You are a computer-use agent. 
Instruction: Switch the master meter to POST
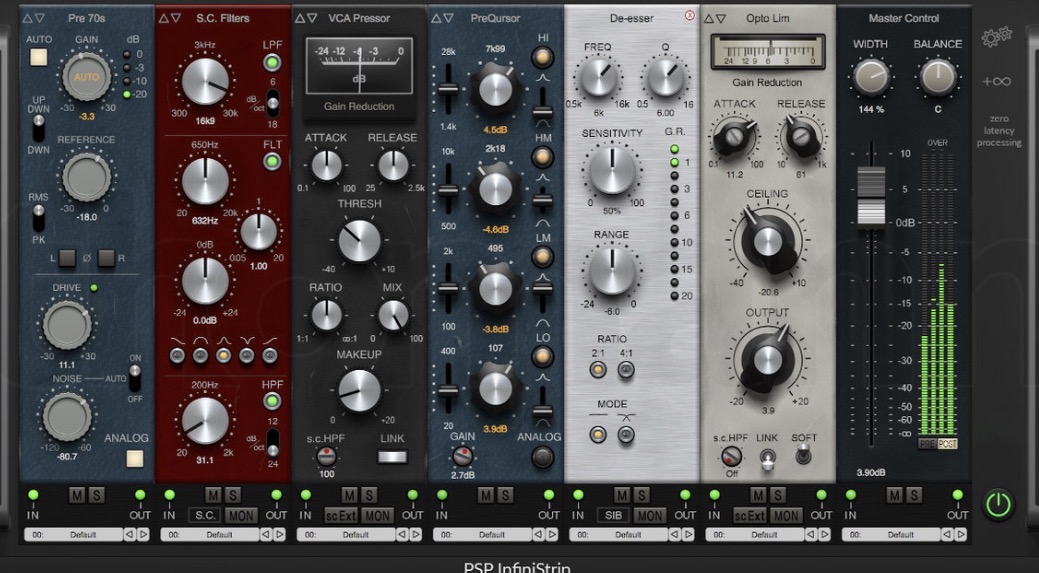(948, 444)
